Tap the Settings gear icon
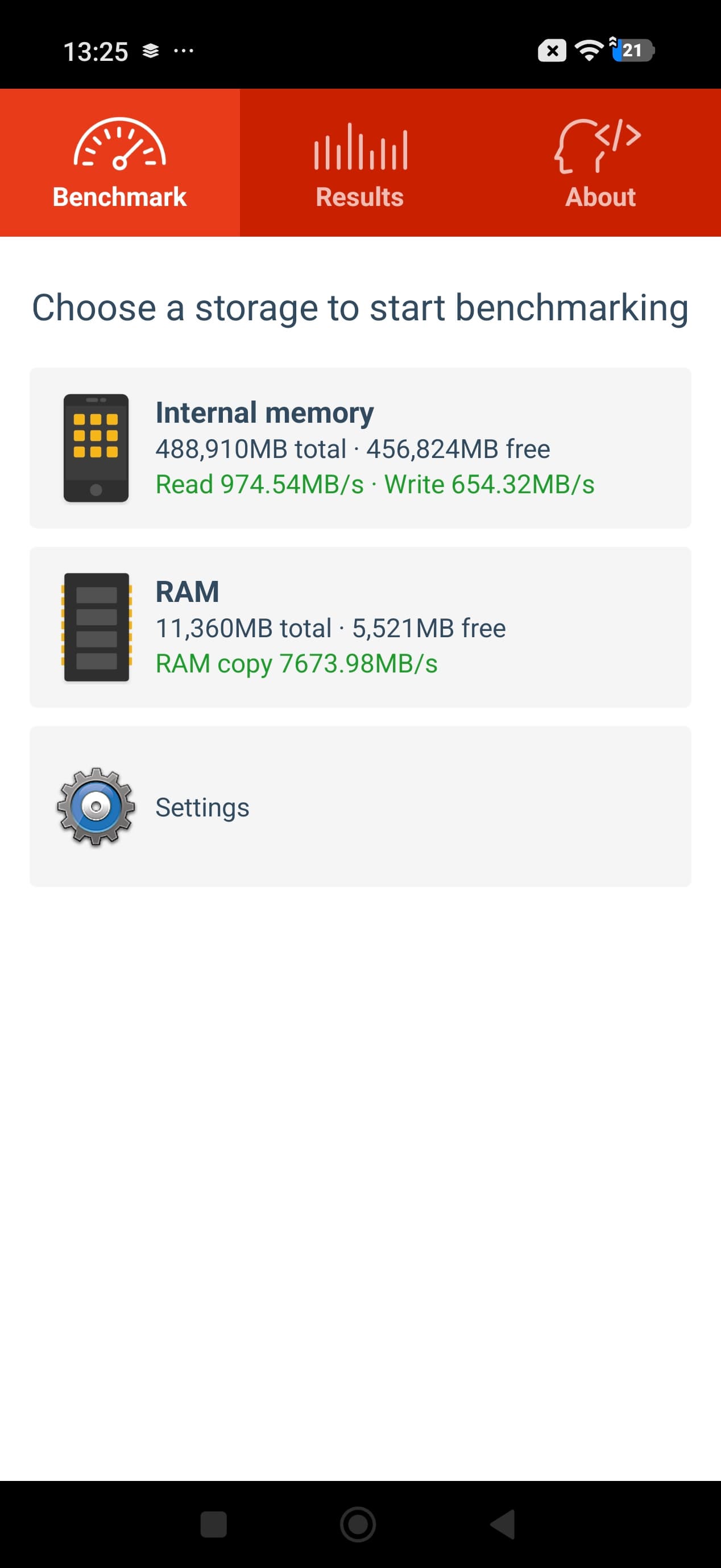This screenshot has width=721, height=1568. [96, 807]
